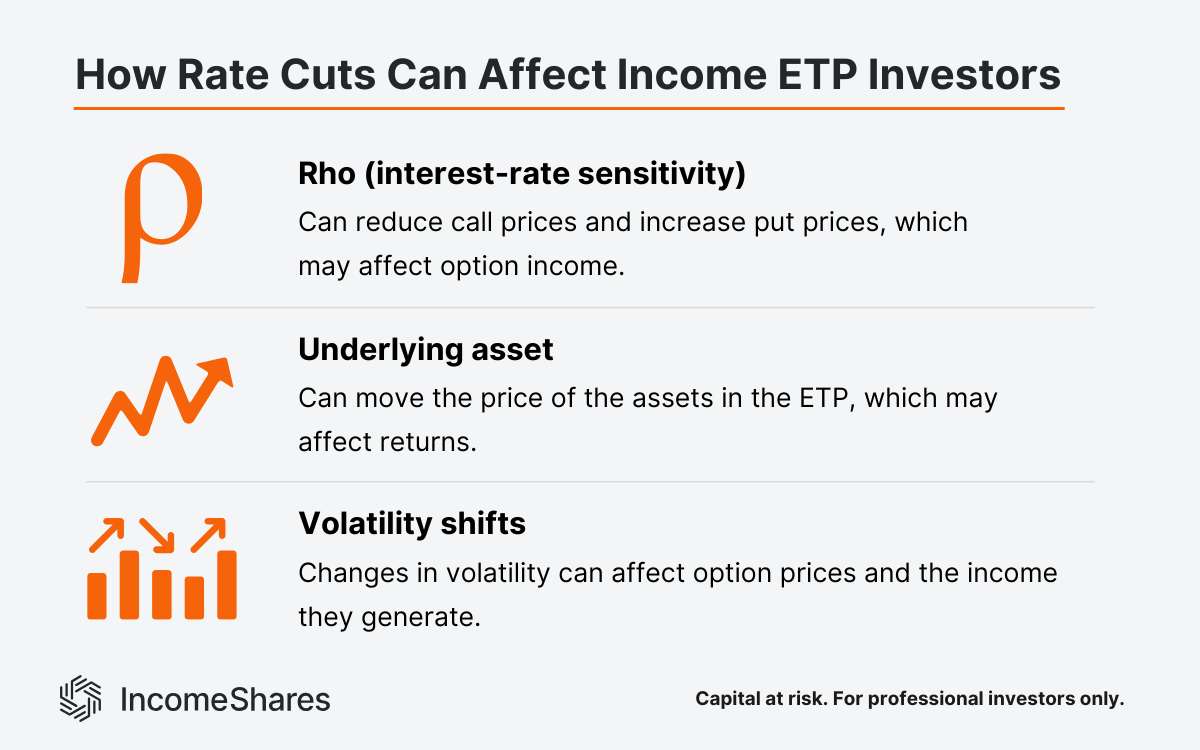Click the IncomeShares logo icon
The width and height of the screenshot is (1200, 750).
click(82, 698)
